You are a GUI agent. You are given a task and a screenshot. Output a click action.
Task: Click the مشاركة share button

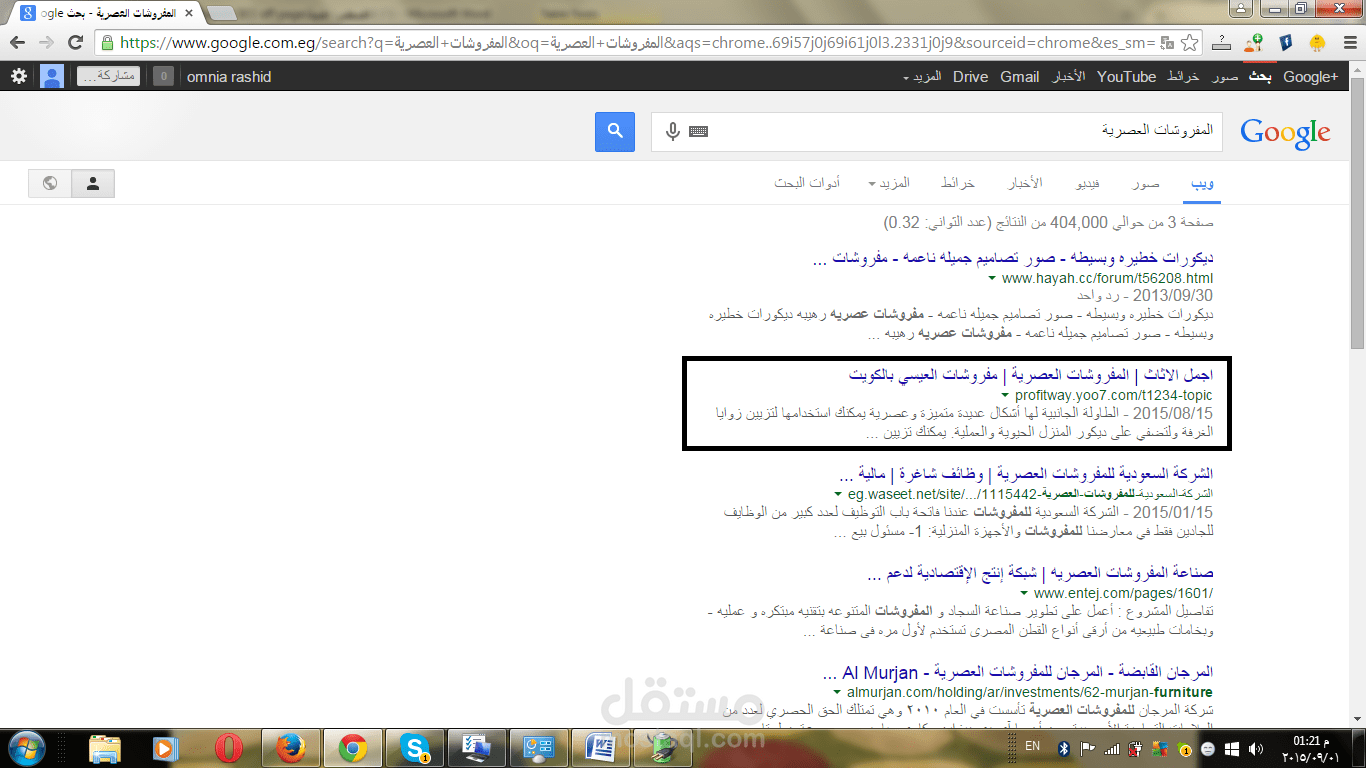point(108,76)
